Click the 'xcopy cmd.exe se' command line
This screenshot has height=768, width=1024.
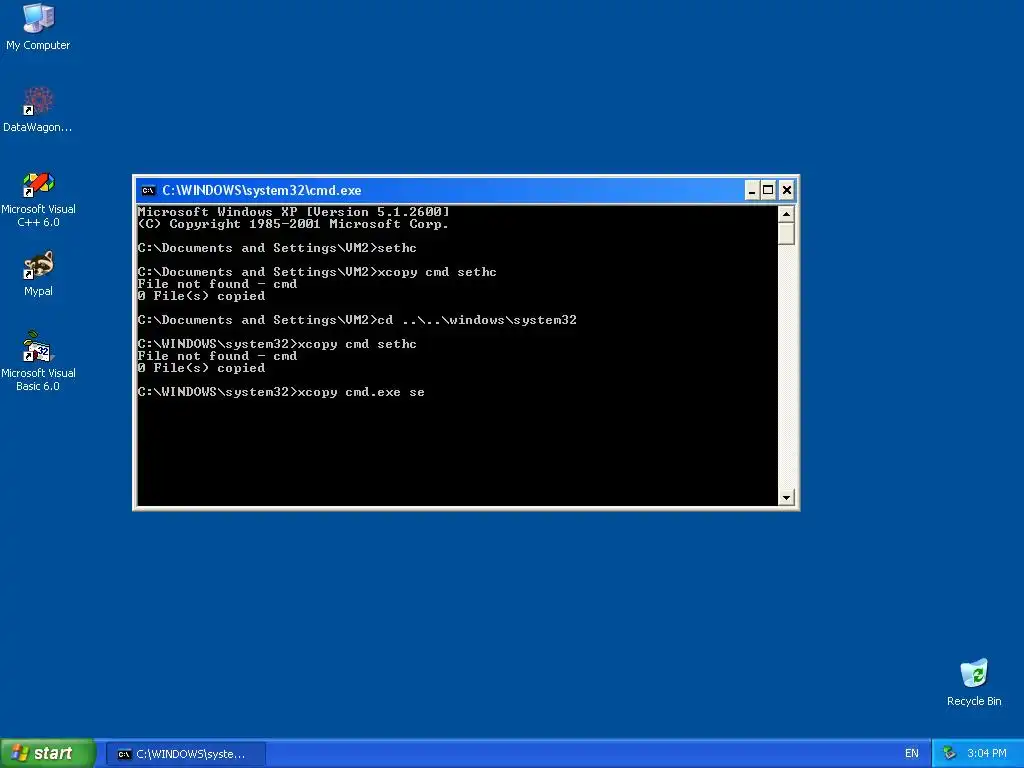pos(281,392)
